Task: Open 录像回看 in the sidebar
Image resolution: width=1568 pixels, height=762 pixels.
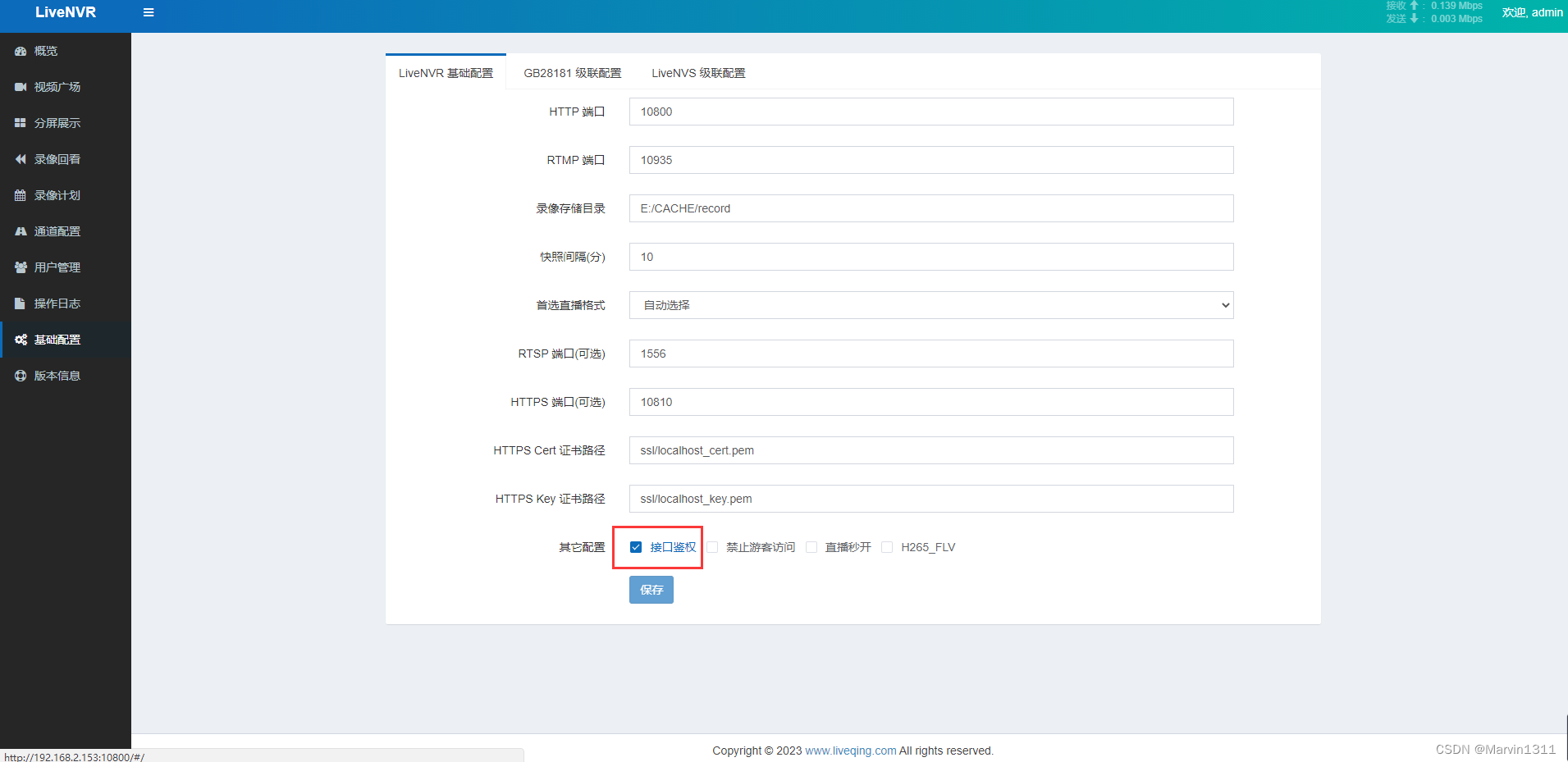Action: [66, 159]
